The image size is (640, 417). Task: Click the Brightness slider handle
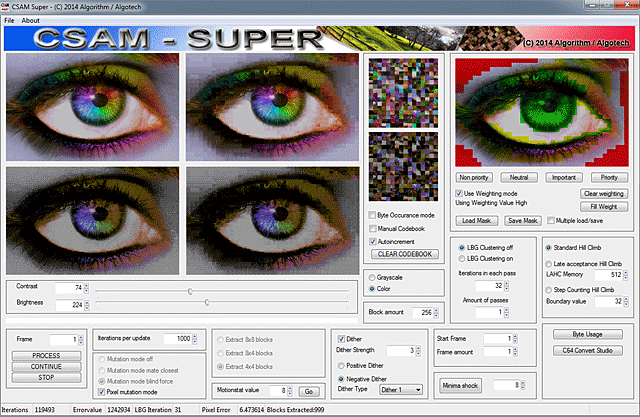coord(207,302)
